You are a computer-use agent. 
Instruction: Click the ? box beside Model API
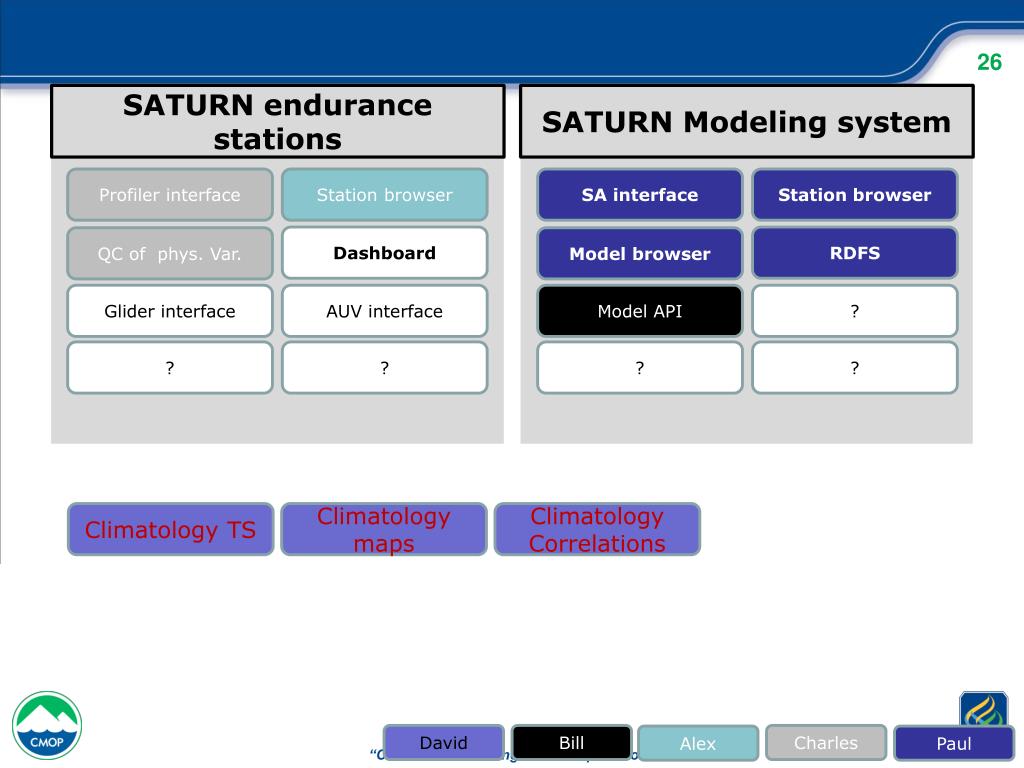[x=855, y=311]
